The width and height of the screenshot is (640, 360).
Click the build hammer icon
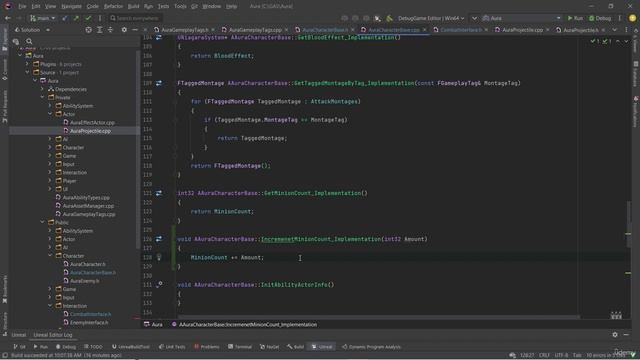(389, 18)
